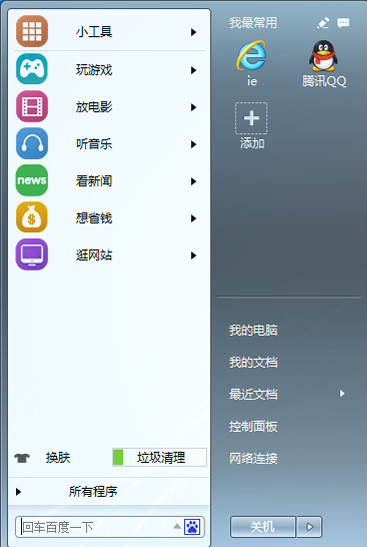Click the green bar on 垃圾清理
Viewport: 367px width, 547px height.
click(x=118, y=457)
